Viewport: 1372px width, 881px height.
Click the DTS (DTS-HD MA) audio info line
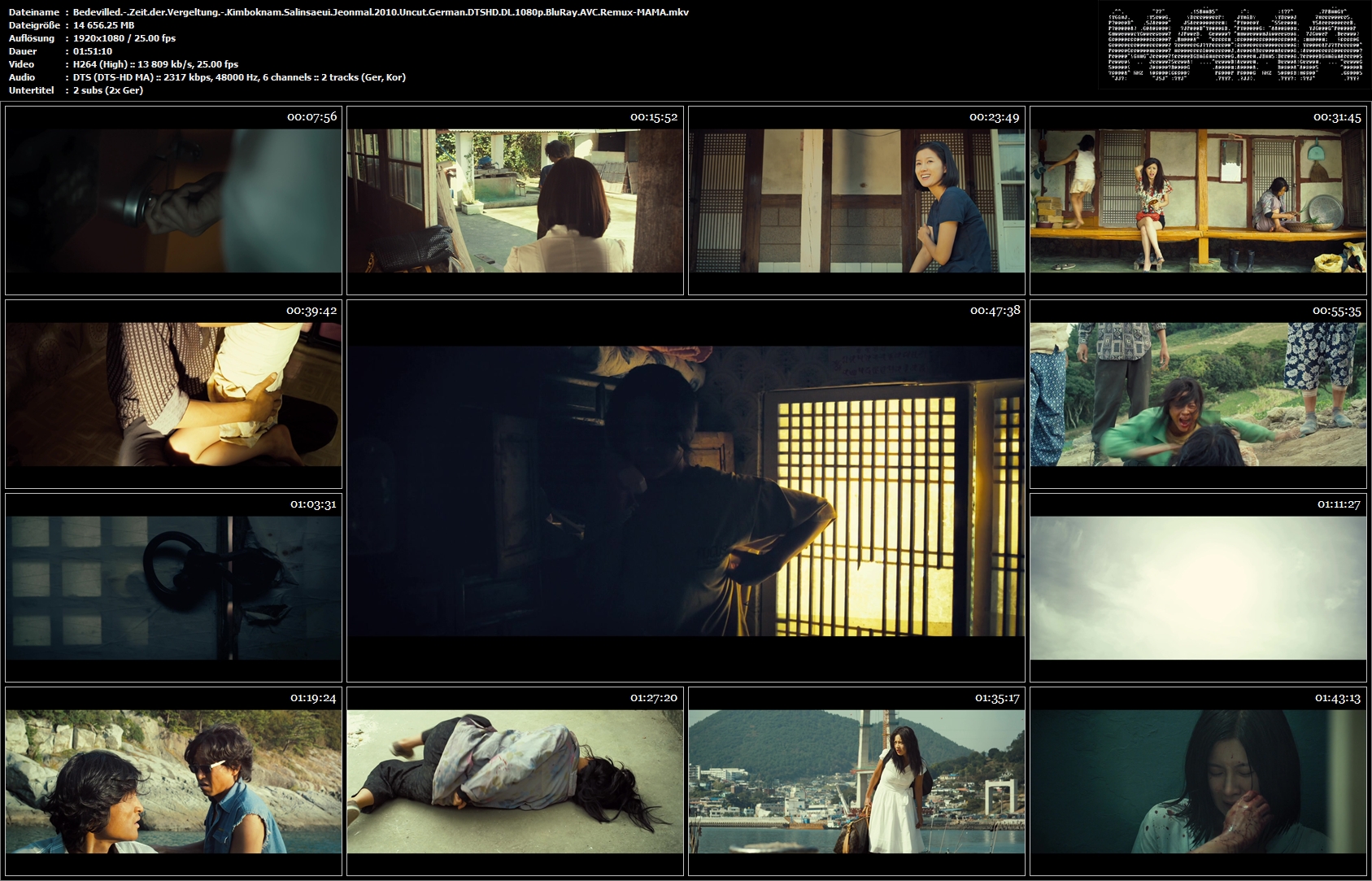tap(239, 77)
